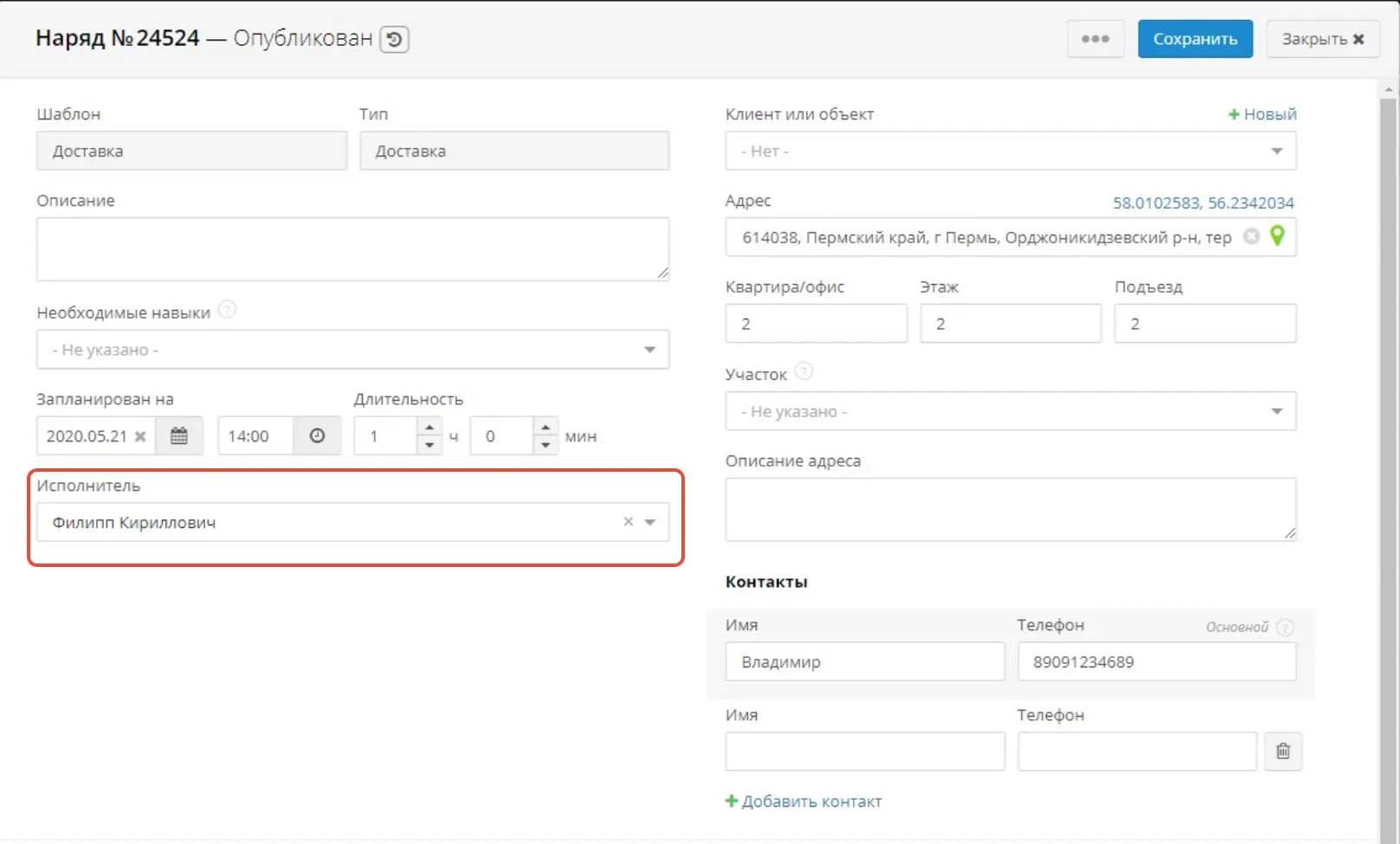
Task: Focus the Описание адреса text area
Action: click(1010, 509)
